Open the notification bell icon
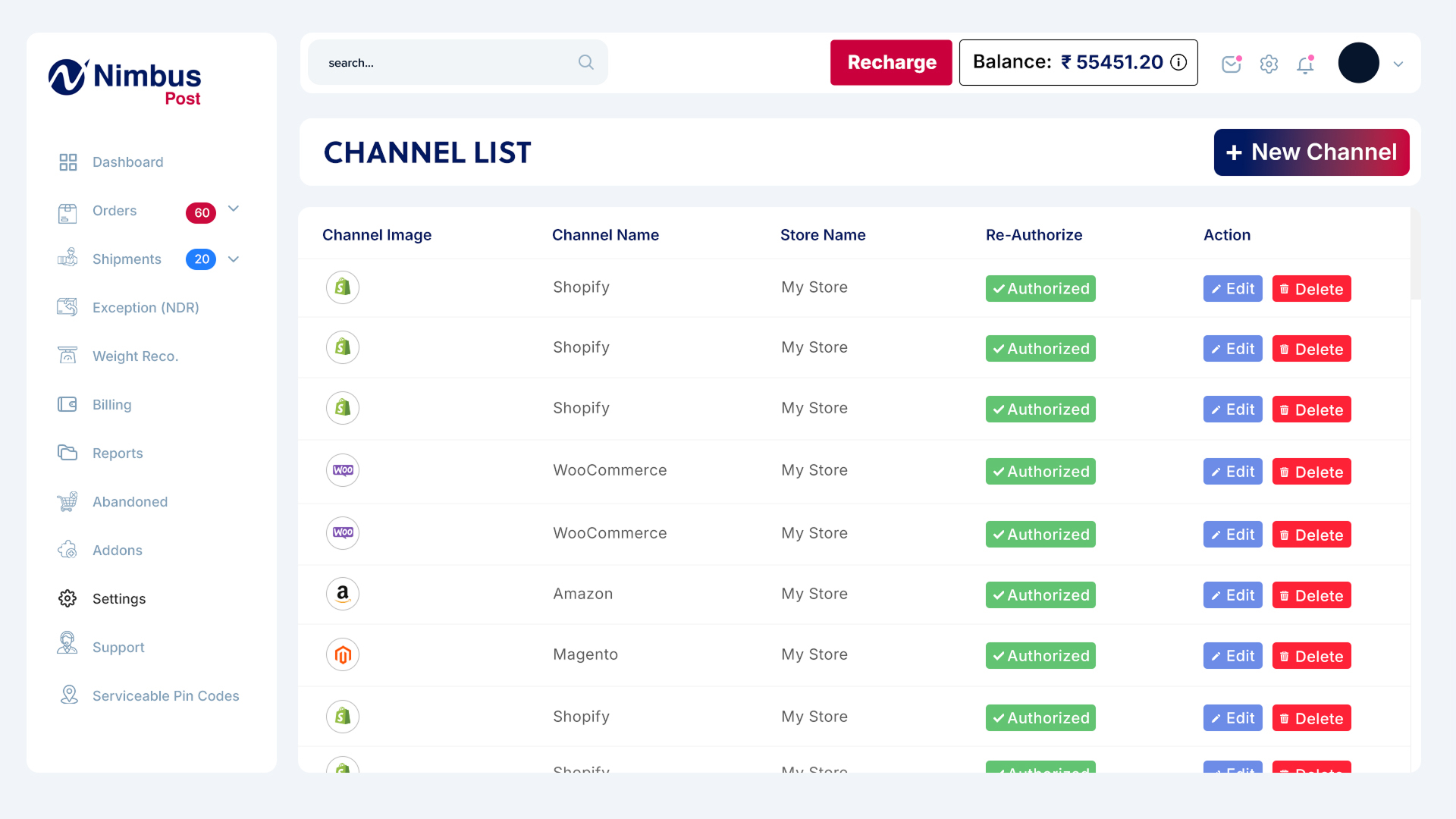Viewport: 1456px width, 819px height. tap(1305, 65)
